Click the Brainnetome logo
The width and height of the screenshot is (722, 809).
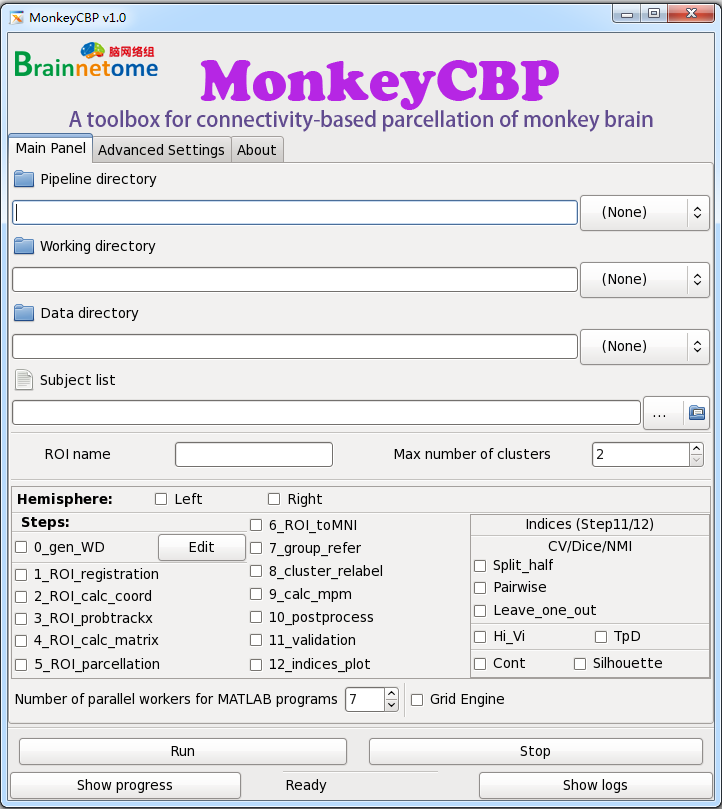coord(87,62)
